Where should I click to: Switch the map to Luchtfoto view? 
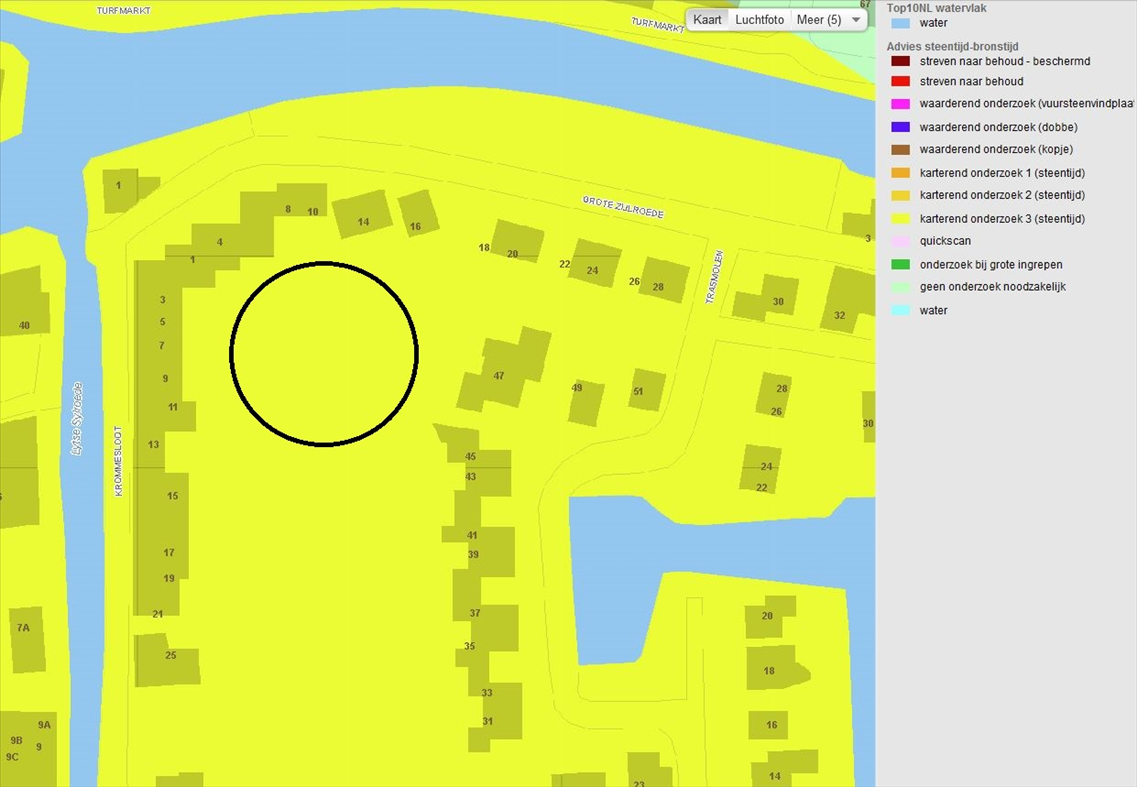coord(759,20)
